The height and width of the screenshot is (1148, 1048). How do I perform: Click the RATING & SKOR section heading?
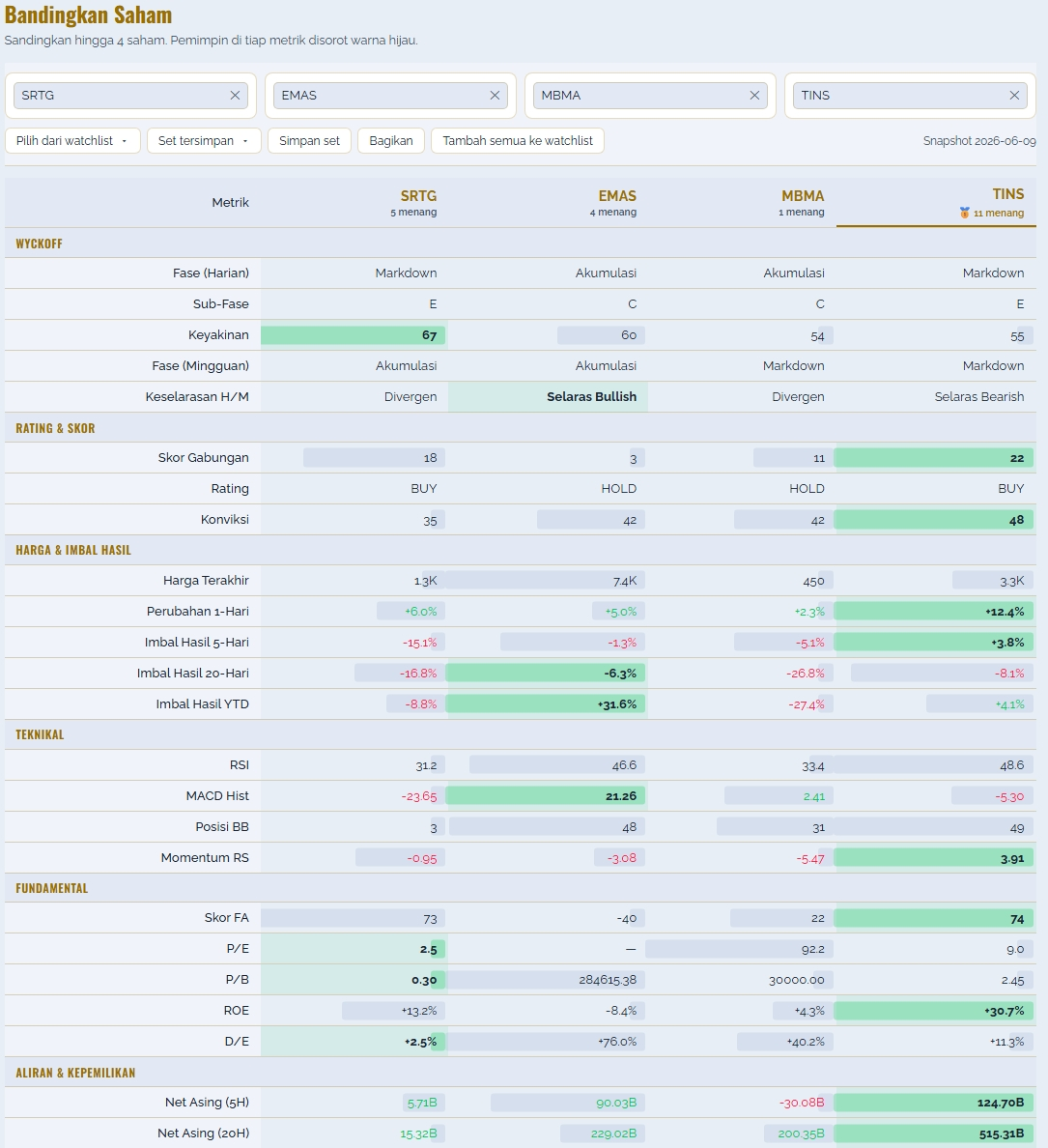[56, 428]
